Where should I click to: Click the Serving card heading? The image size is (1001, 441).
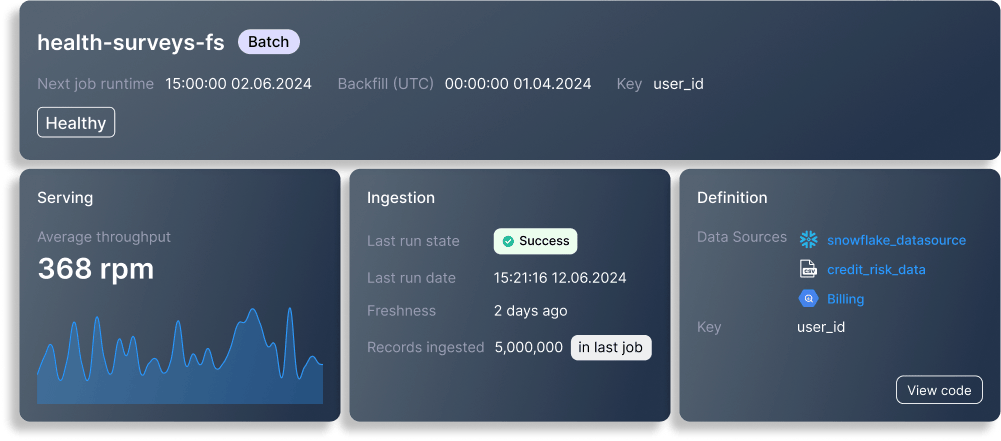[x=65, y=198]
